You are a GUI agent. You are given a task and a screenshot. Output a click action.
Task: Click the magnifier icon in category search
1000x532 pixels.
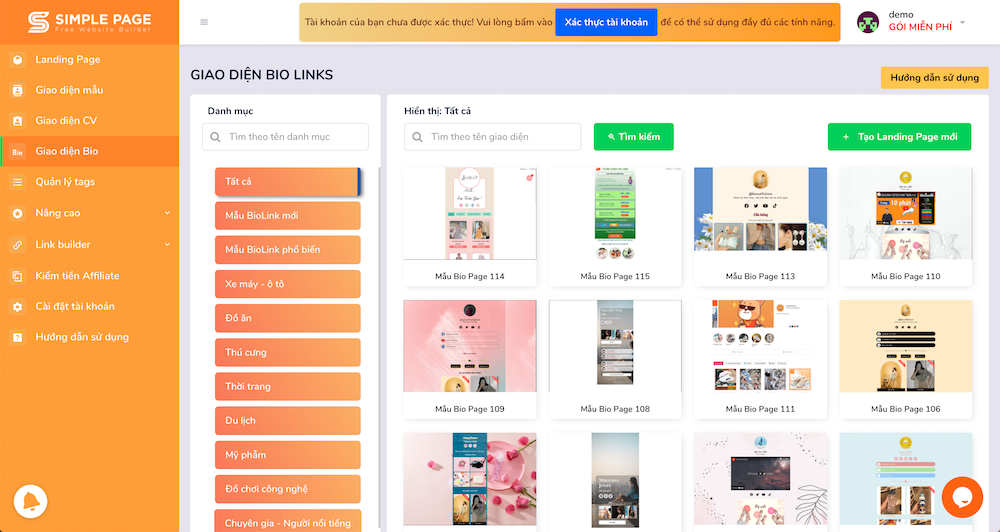216,137
